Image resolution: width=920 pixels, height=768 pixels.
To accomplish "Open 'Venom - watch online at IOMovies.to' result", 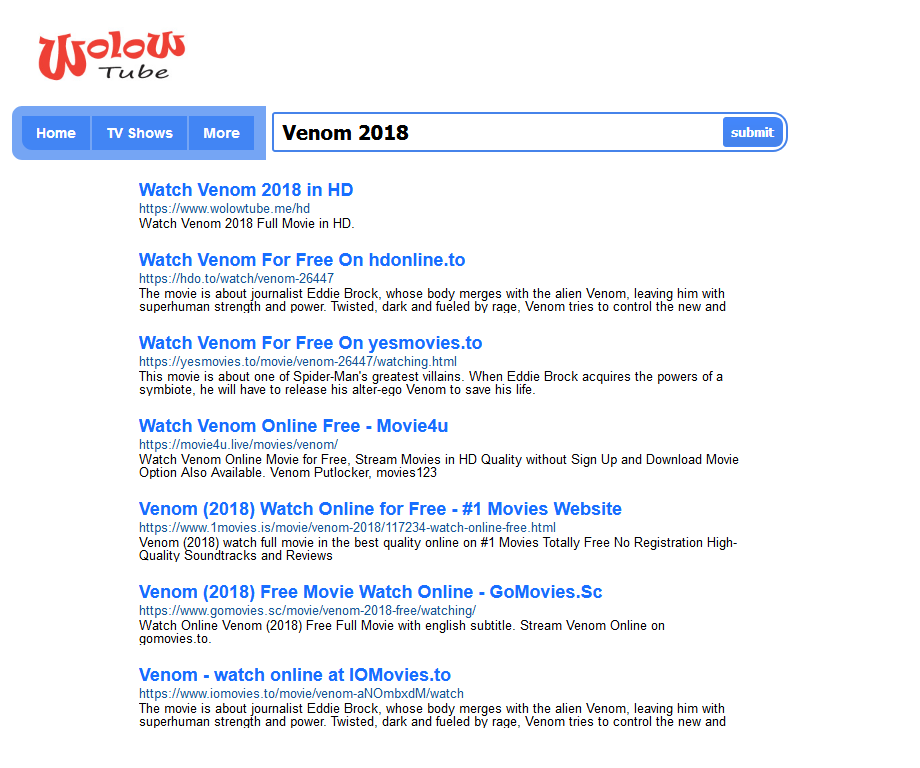I will [x=295, y=675].
